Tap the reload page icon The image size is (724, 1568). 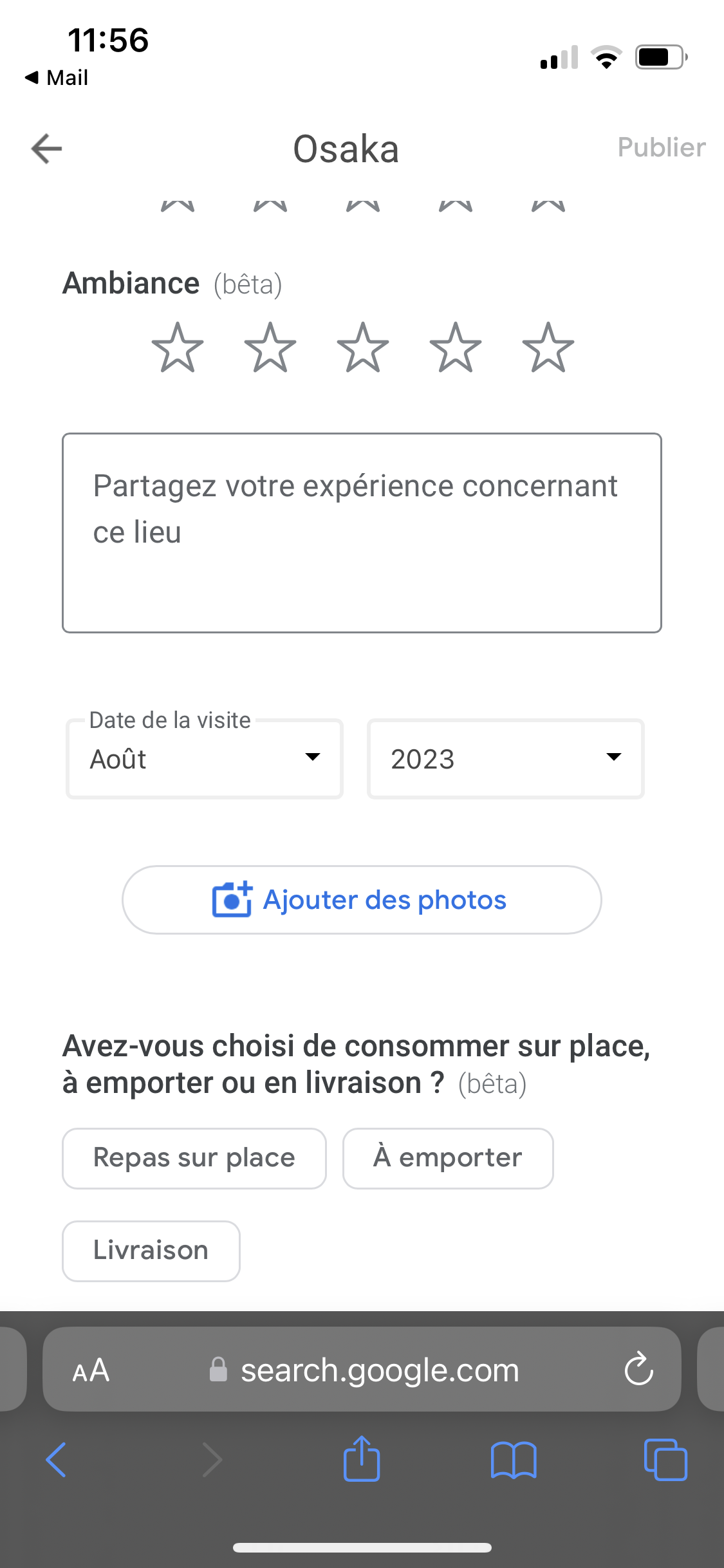tap(638, 1369)
